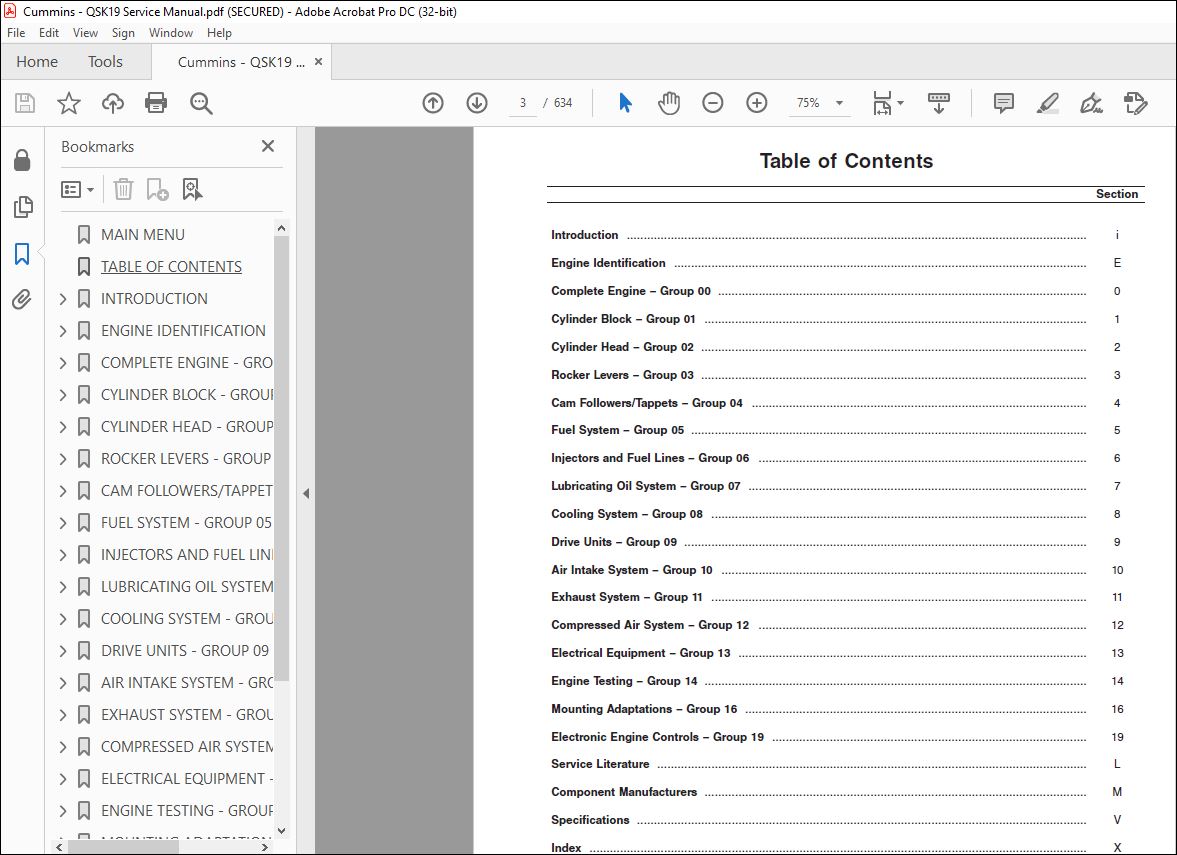
Task: Add a new bookmark icon
Action: click(x=157, y=189)
